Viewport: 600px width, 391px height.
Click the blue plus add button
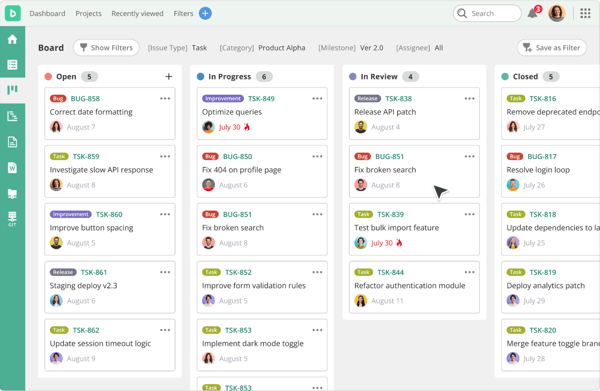point(205,13)
